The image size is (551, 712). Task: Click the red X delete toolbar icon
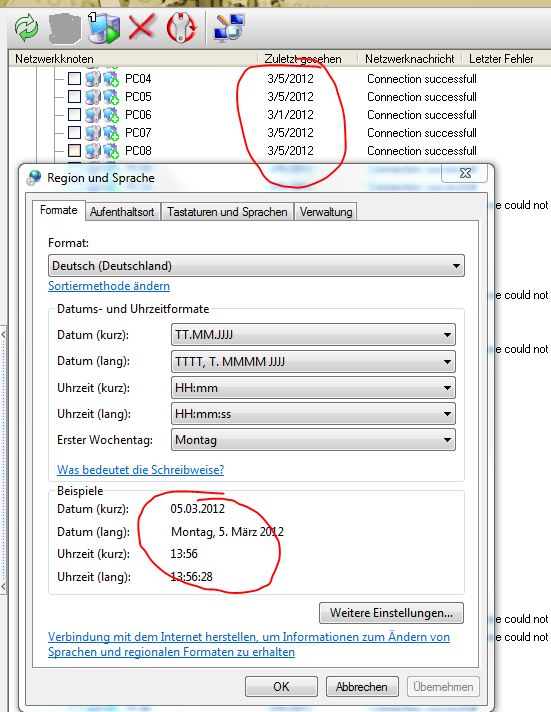click(142, 28)
